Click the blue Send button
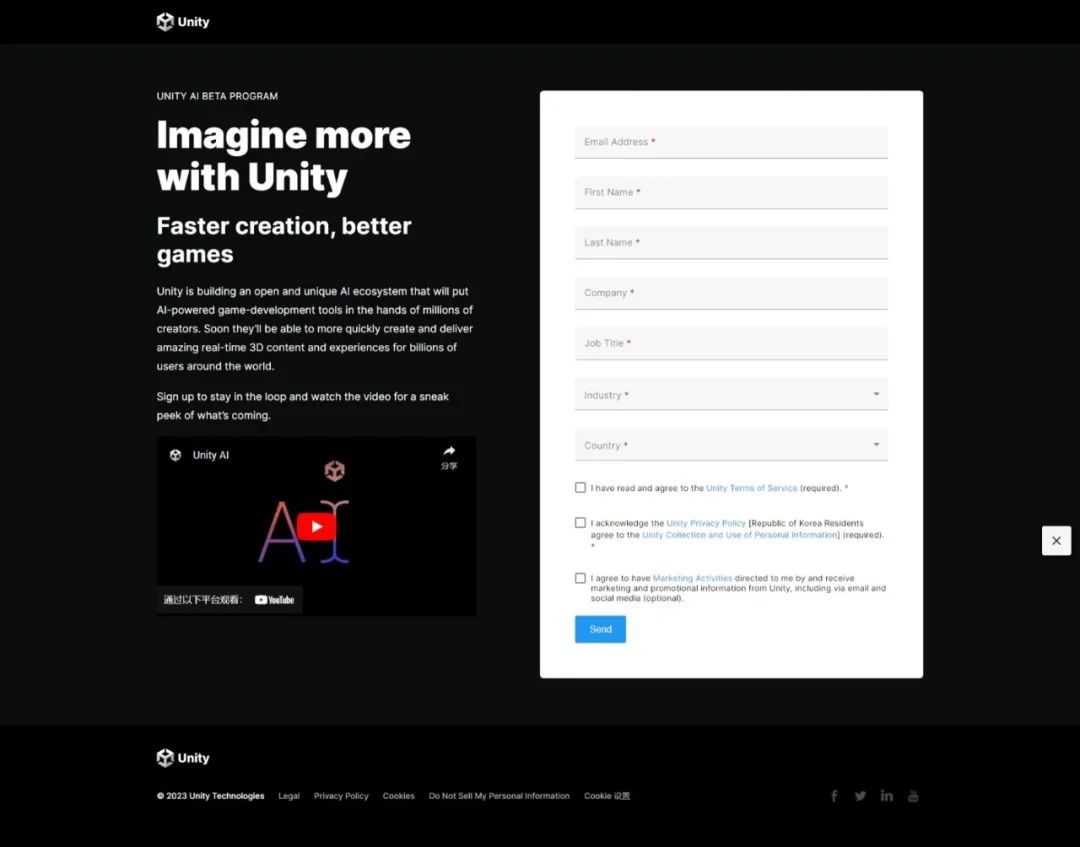 point(601,629)
